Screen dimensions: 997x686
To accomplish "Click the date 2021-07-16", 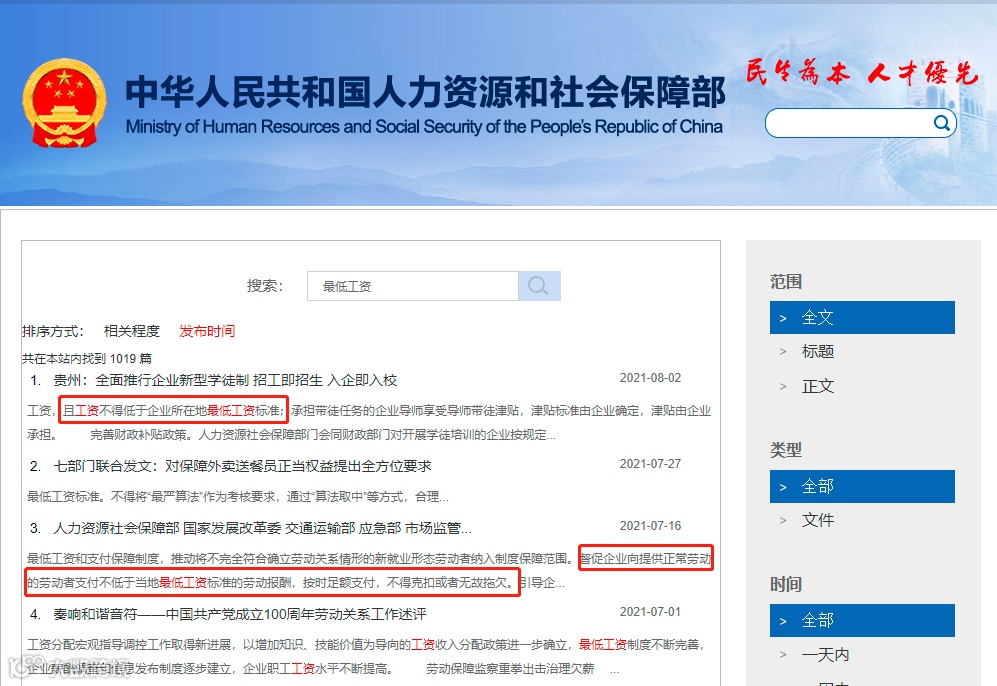I will tap(650, 526).
